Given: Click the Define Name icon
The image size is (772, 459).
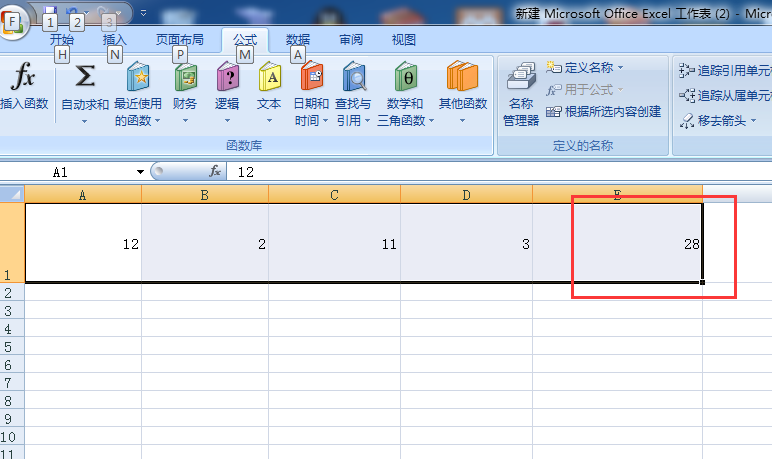Looking at the screenshot, I should (553, 67).
